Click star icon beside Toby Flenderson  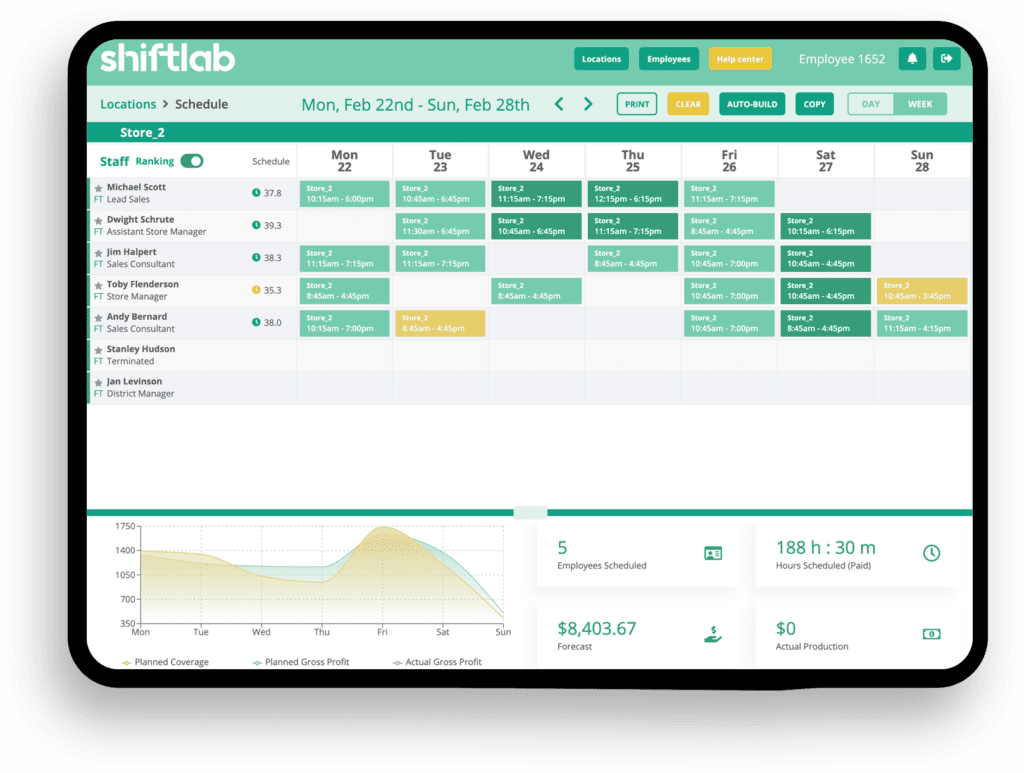[x=99, y=285]
